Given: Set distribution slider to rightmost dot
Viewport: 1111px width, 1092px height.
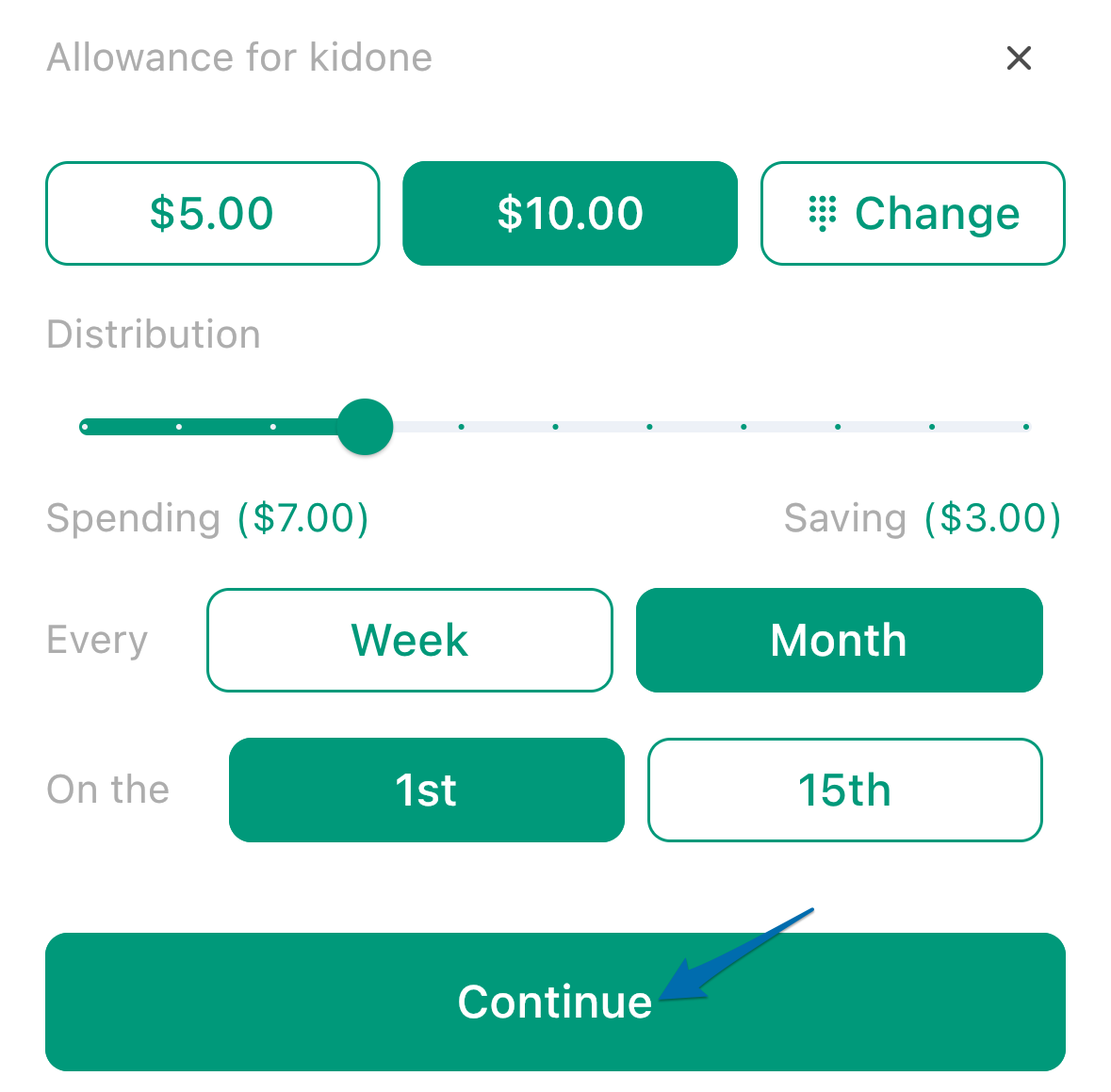Looking at the screenshot, I should tap(1026, 427).
